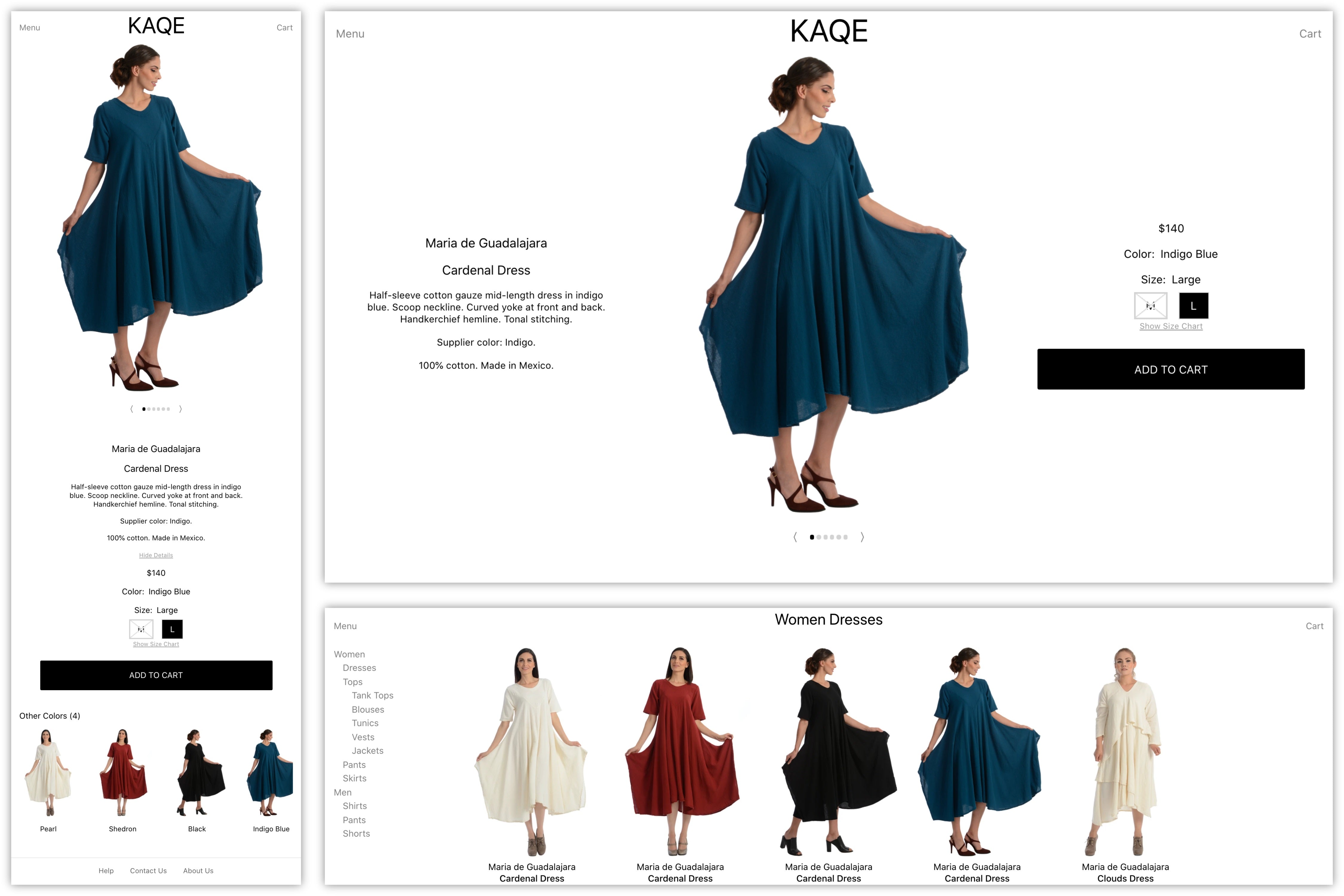
Task: Select Jackets in side menu
Action: tap(367, 751)
